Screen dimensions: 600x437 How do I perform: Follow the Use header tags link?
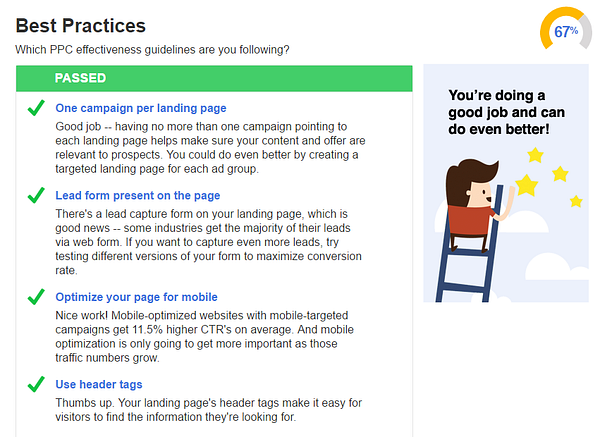99,385
